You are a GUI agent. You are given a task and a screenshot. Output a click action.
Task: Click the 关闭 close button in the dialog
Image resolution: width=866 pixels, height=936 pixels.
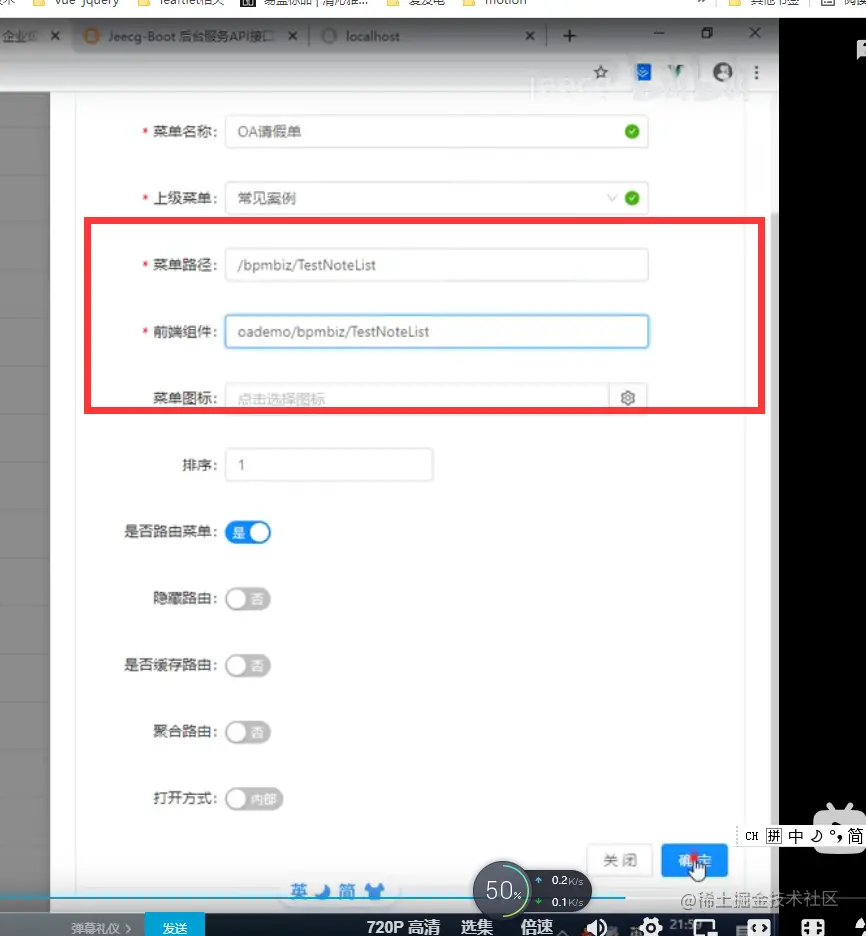click(x=619, y=859)
